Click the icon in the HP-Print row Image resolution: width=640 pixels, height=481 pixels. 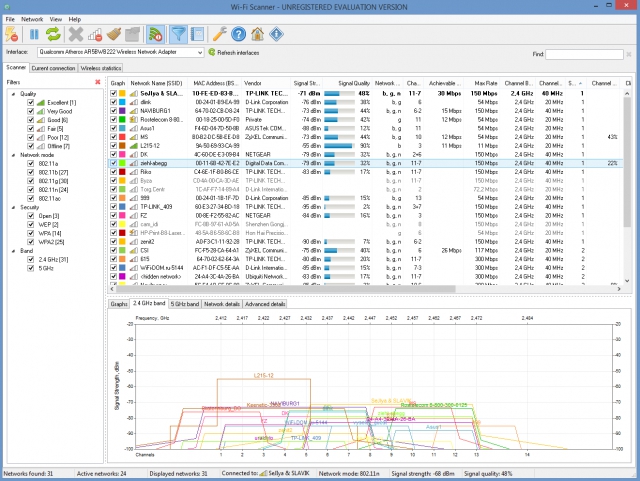pos(133,233)
